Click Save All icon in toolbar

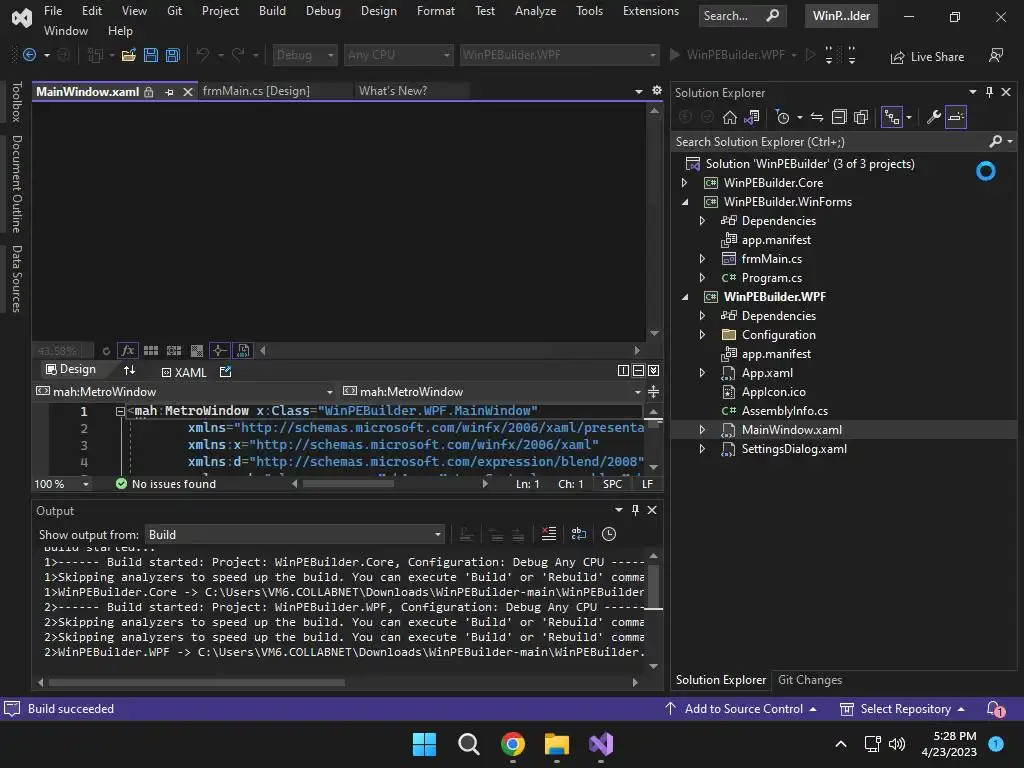[172, 56]
